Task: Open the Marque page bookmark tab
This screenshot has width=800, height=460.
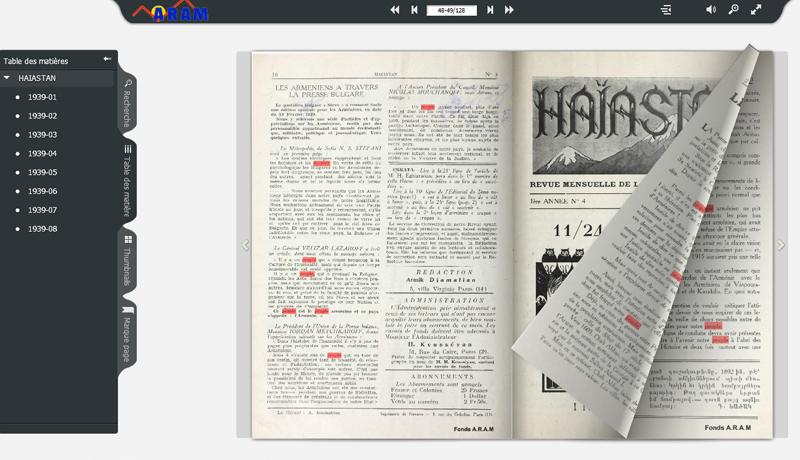Action: point(128,337)
